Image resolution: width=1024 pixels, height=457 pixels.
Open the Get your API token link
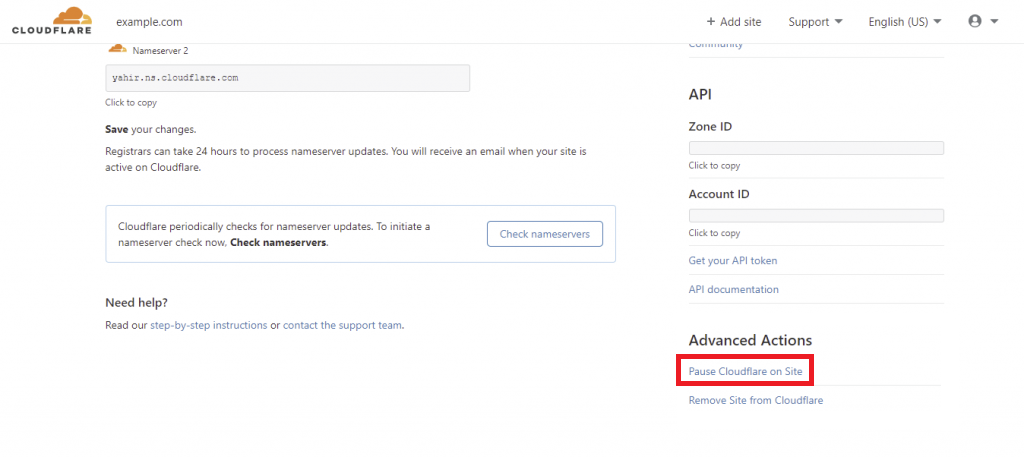click(732, 261)
